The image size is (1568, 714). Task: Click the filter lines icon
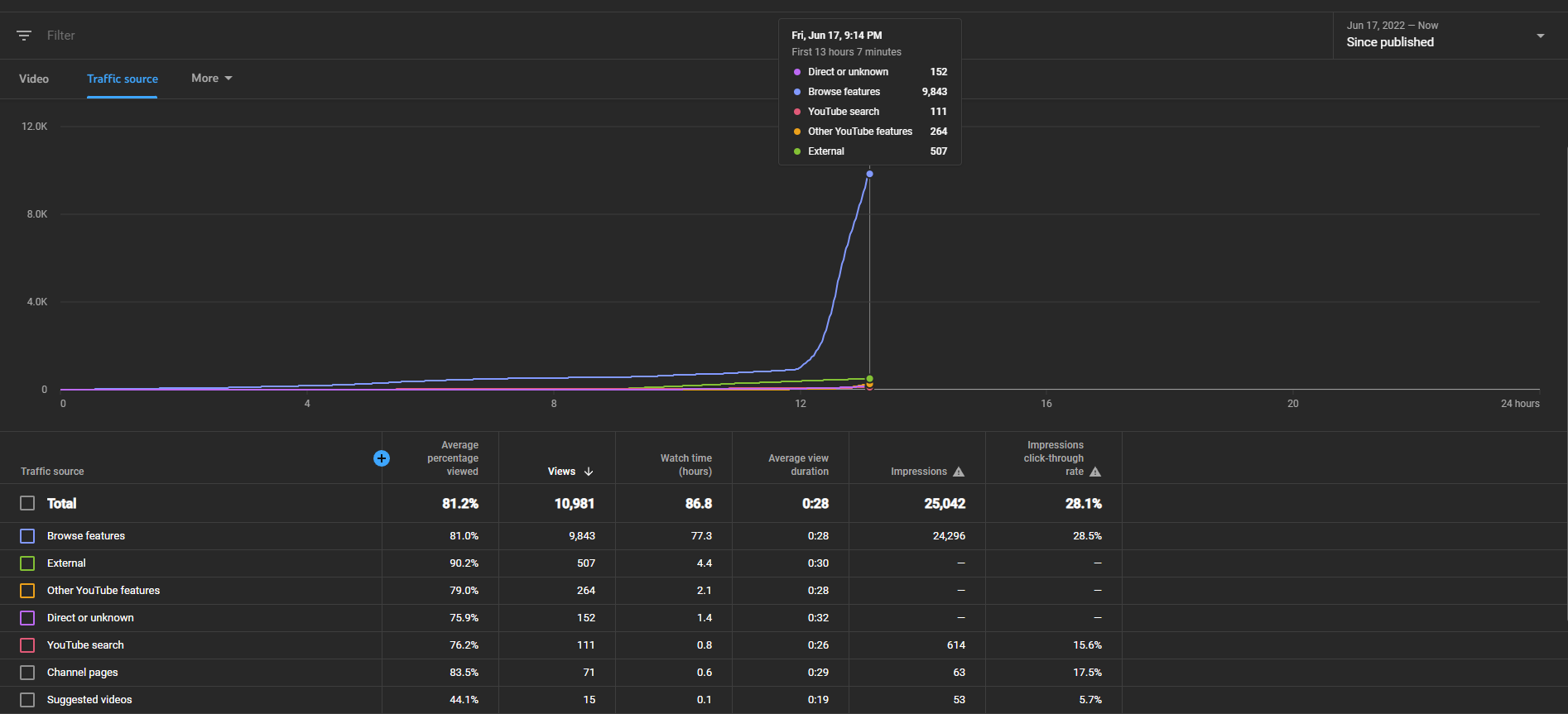[24, 36]
